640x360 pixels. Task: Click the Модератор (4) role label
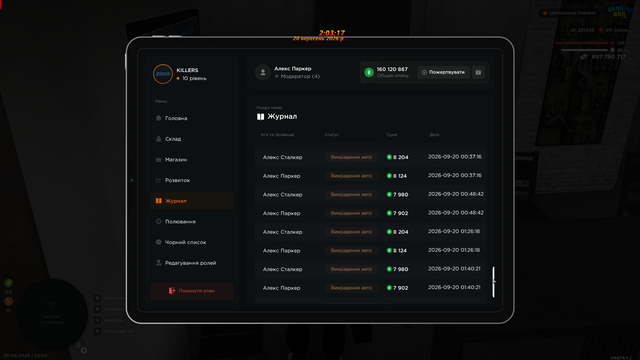[300, 76]
